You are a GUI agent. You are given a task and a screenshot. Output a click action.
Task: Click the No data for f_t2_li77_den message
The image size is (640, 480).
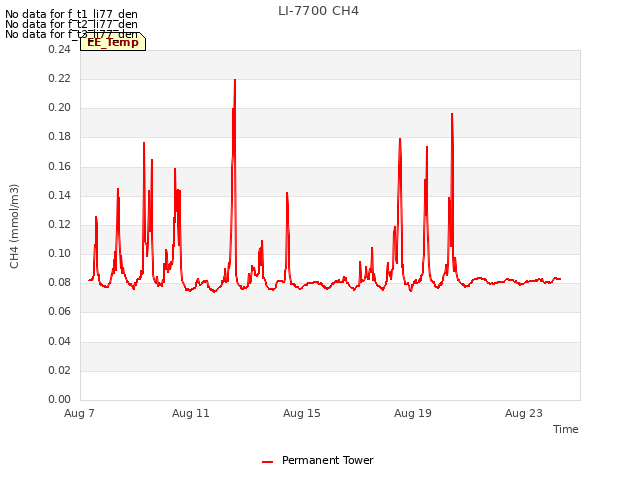71,24
